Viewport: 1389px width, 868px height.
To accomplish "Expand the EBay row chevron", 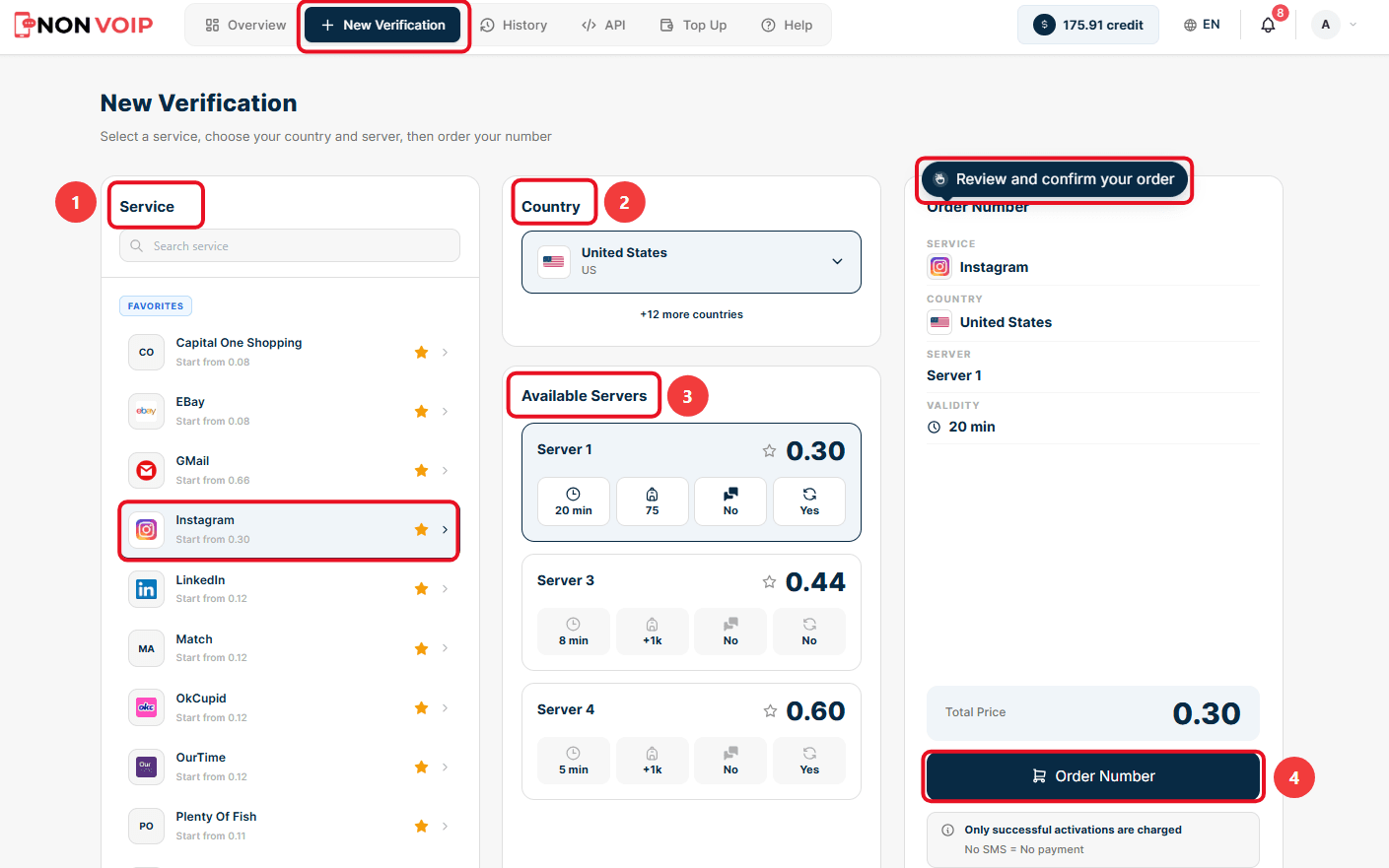I will click(445, 411).
